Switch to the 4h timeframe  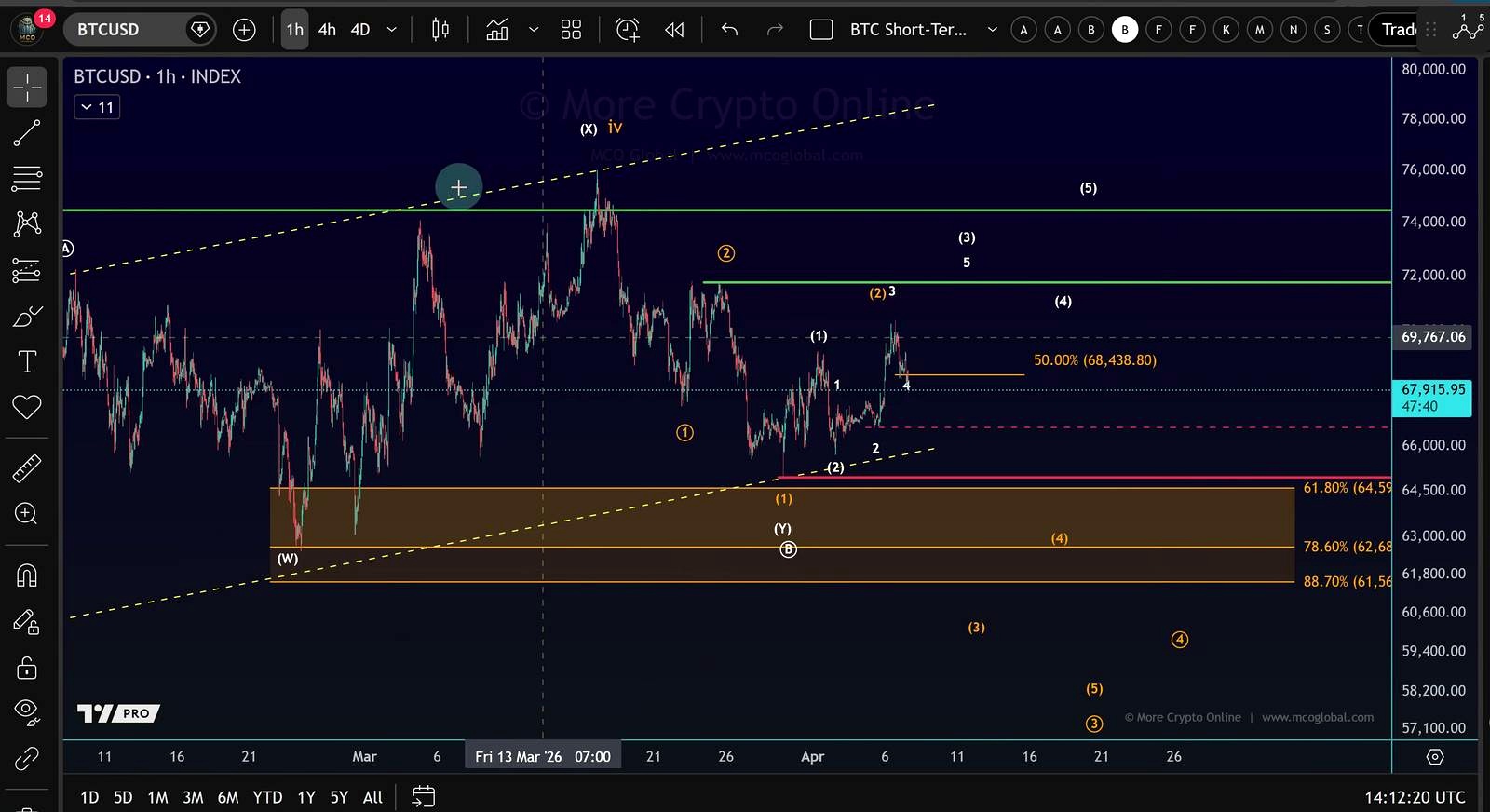tap(327, 30)
